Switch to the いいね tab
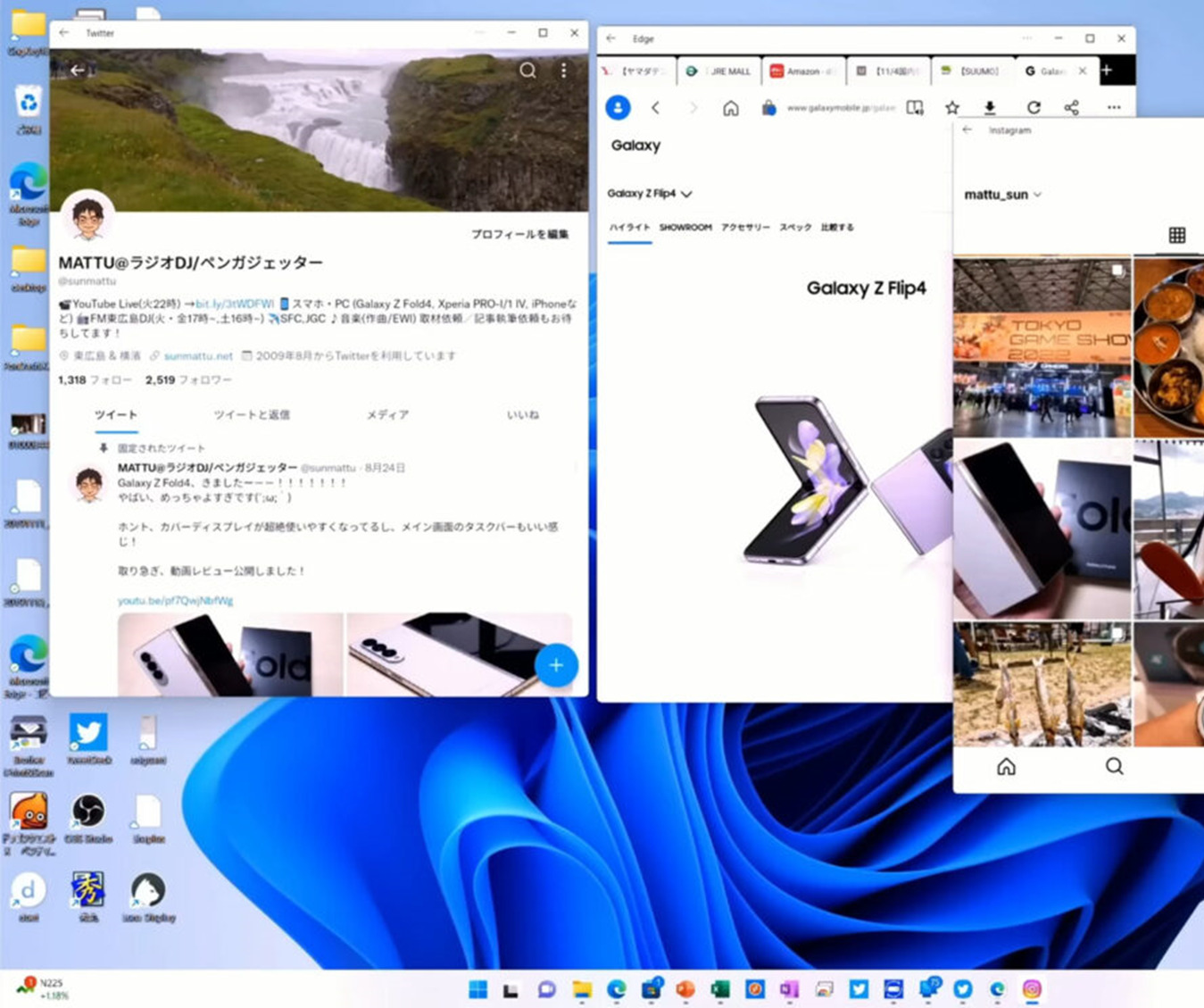Viewport: 1204px width, 1008px height. coord(522,414)
